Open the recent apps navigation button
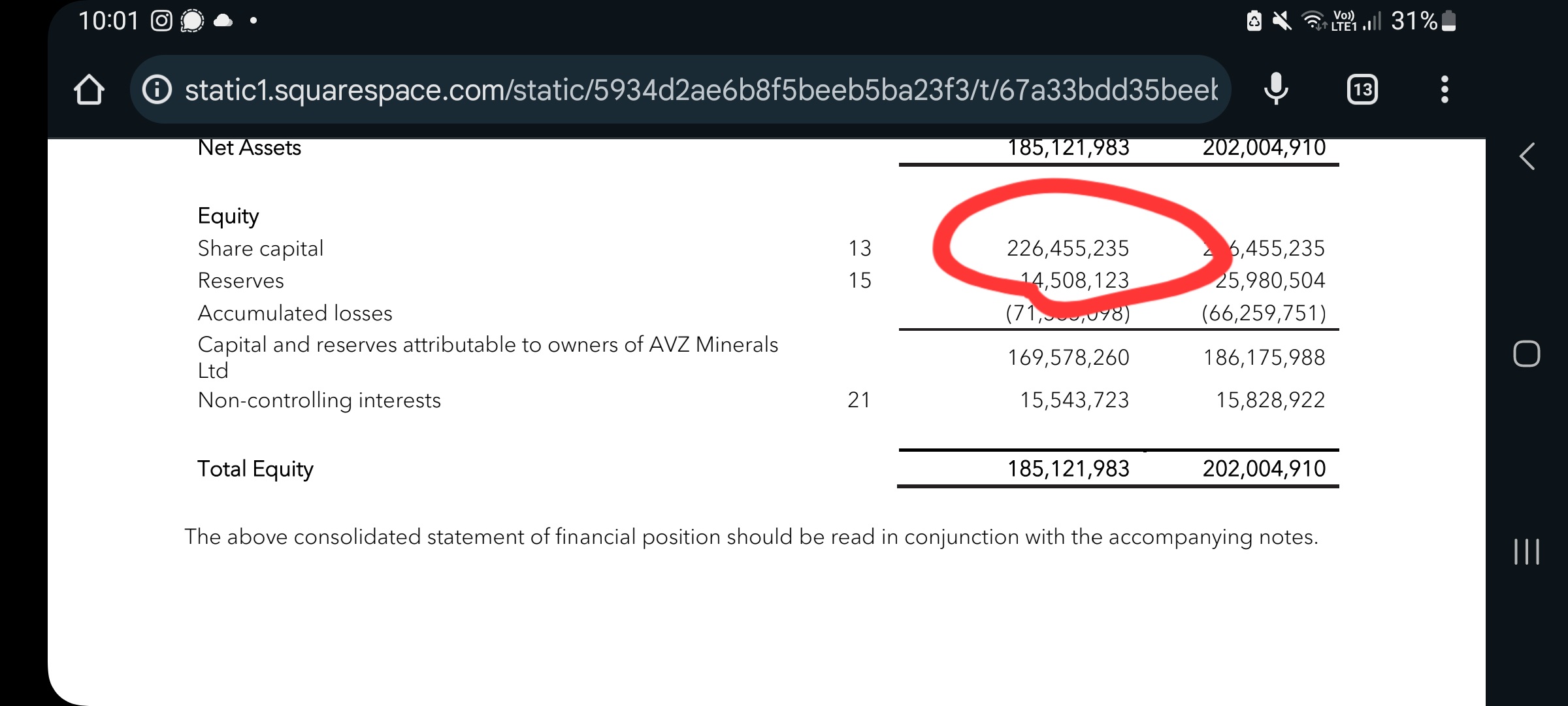This screenshot has height=706, width=1568. (1527, 552)
